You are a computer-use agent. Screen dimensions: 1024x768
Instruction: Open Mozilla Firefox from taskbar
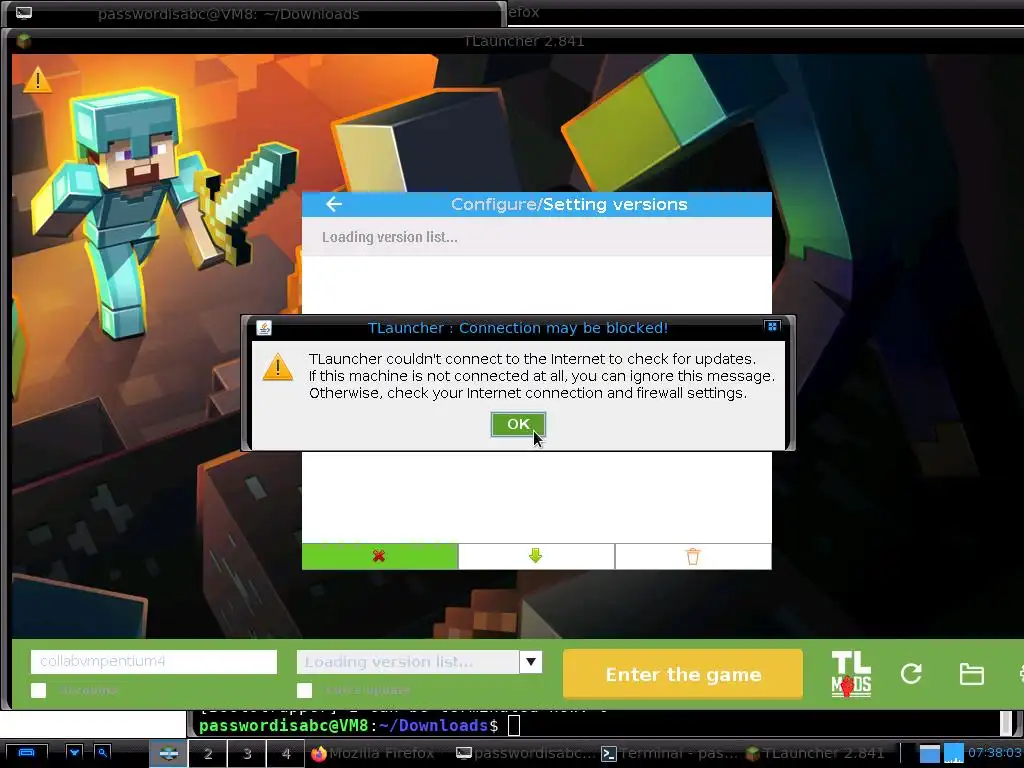point(373,753)
